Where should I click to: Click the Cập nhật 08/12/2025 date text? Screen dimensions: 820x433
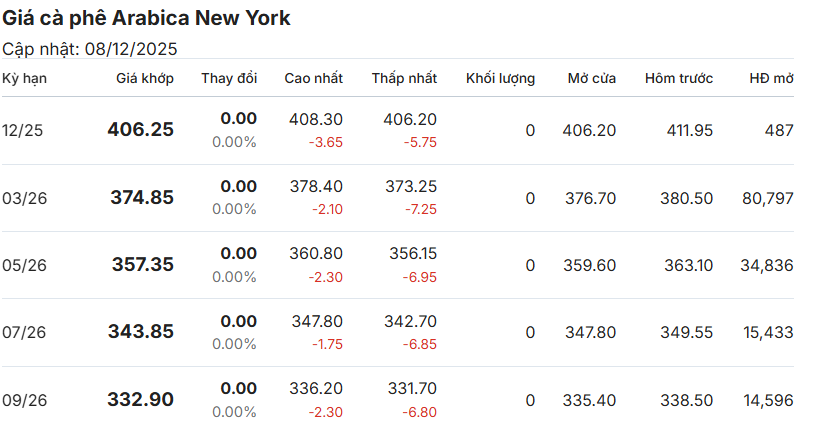click(x=89, y=48)
